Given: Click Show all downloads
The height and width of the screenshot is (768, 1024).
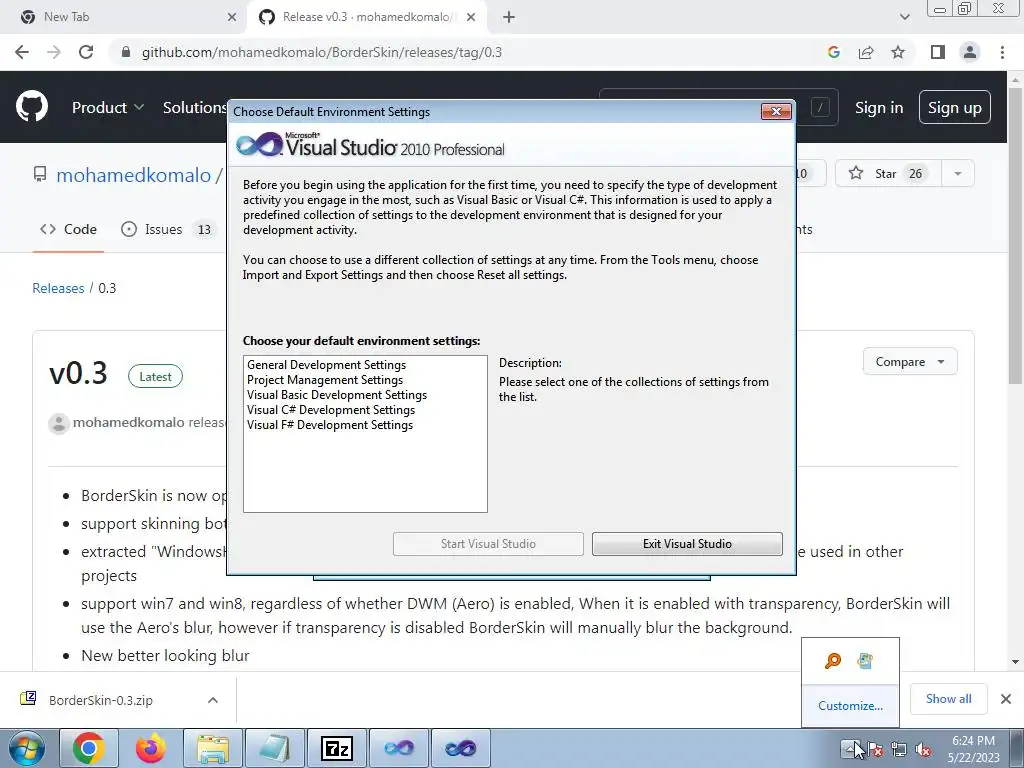Looking at the screenshot, I should point(949,699).
